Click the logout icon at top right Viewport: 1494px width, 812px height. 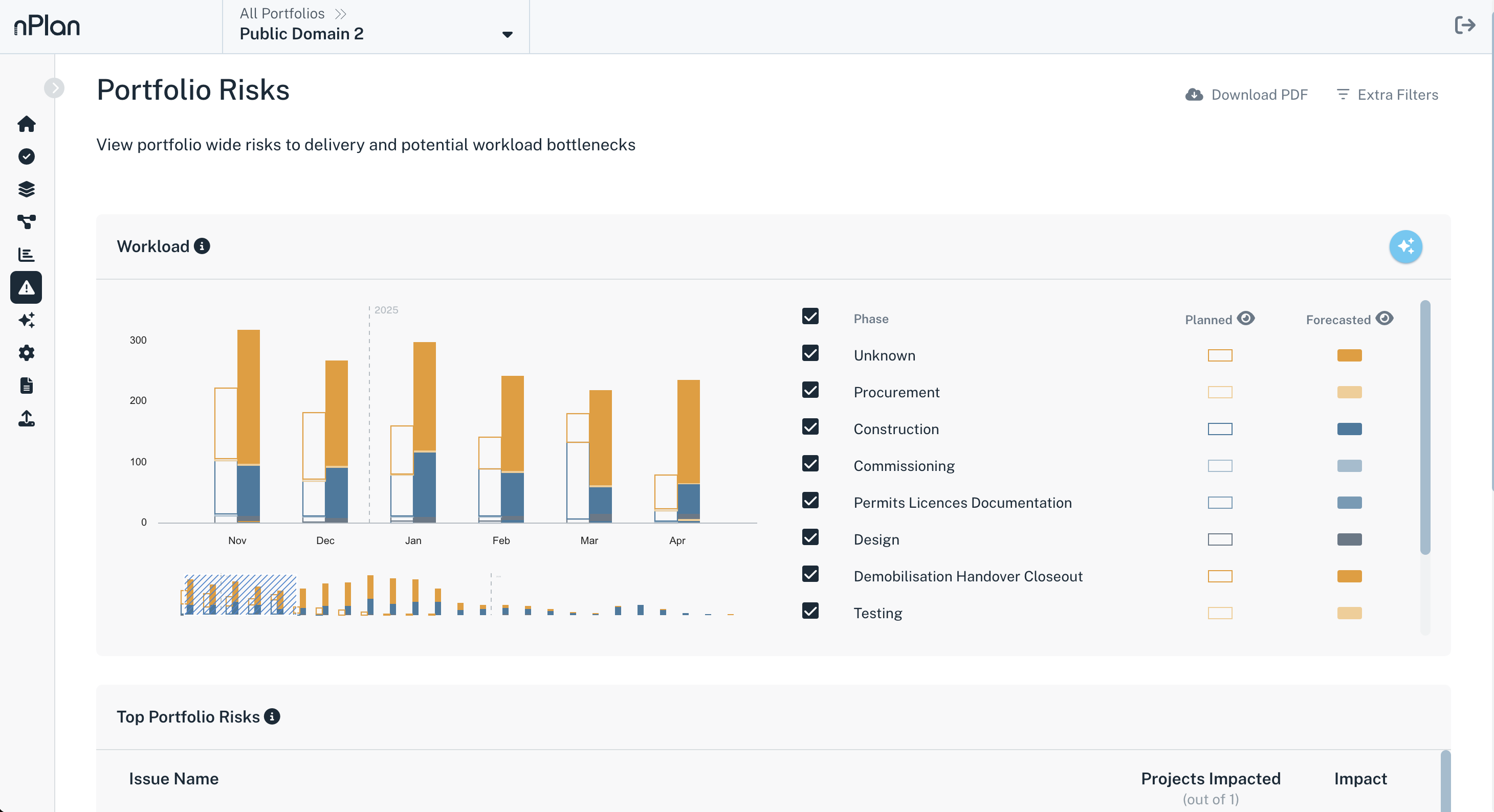[x=1464, y=26]
